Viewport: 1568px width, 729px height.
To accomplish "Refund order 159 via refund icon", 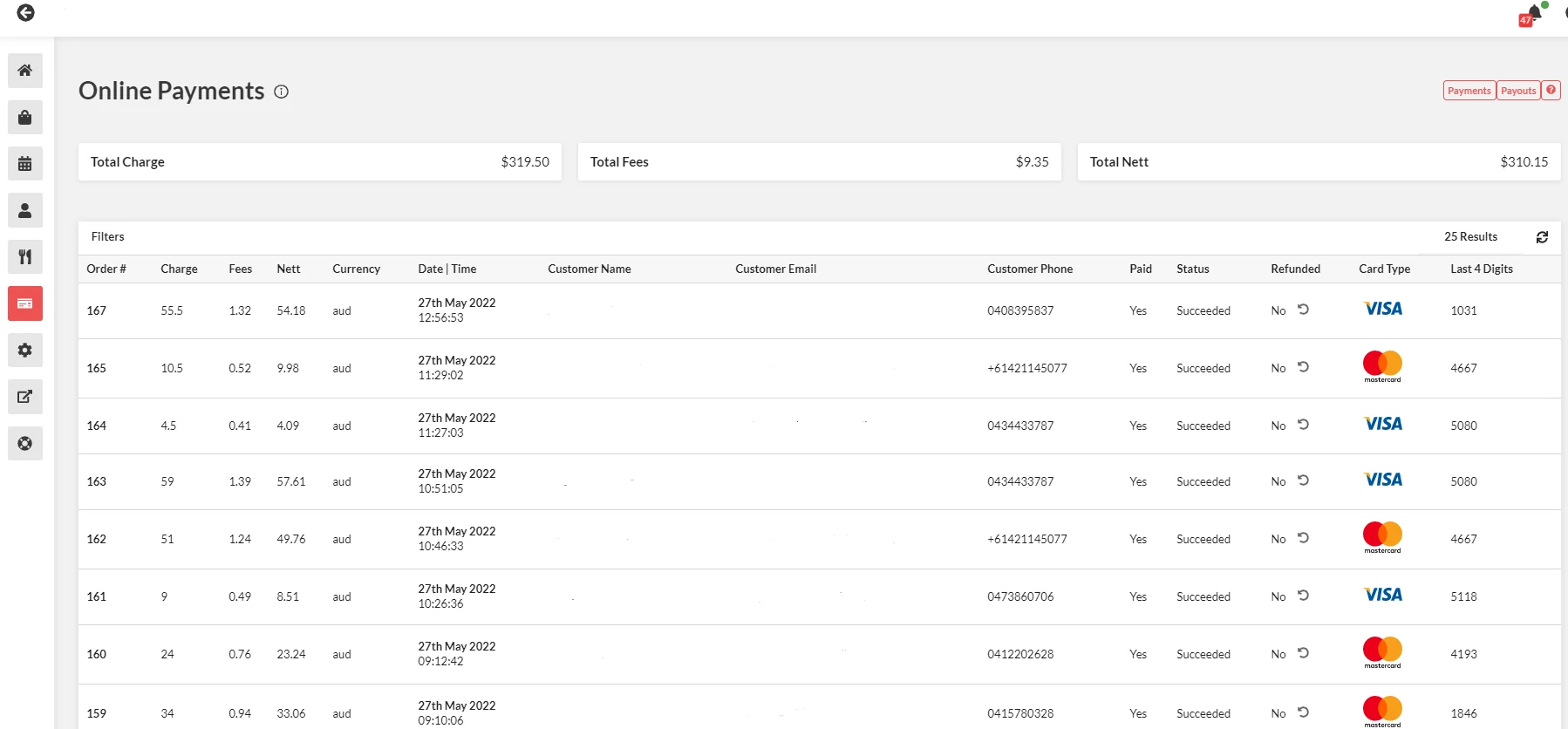I will (x=1303, y=712).
